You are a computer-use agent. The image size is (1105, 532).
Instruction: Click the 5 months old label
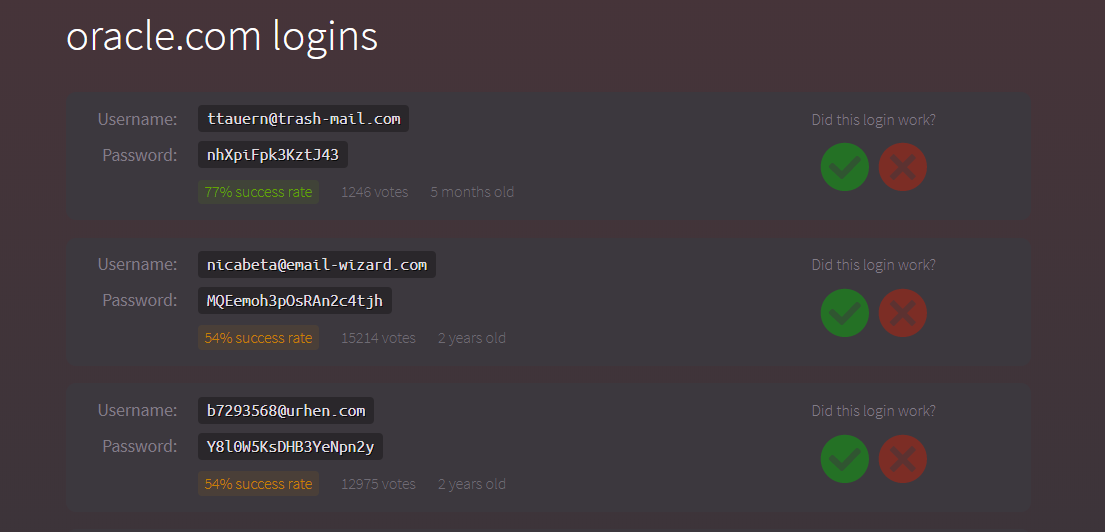point(472,192)
